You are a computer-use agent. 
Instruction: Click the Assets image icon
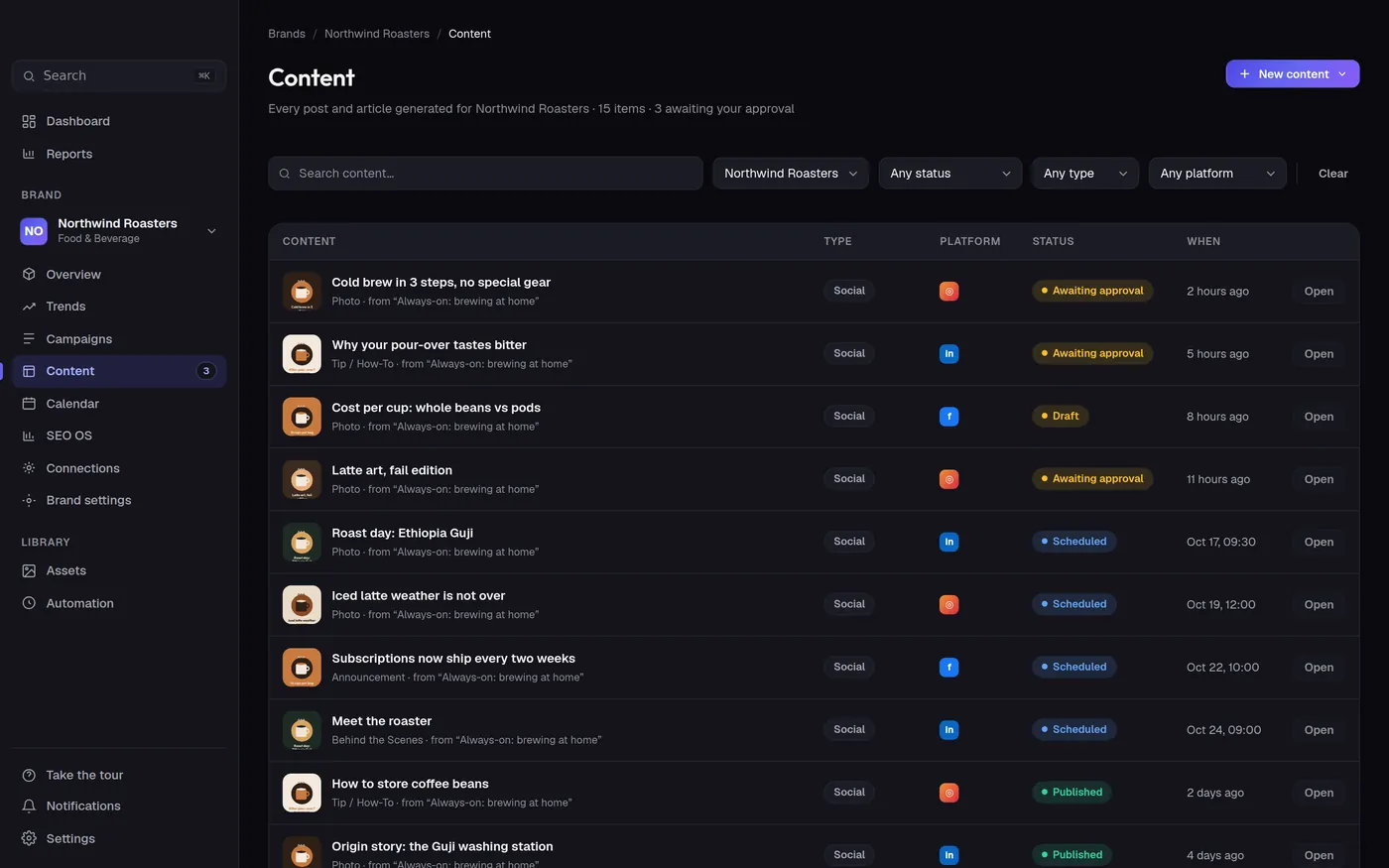pyautogui.click(x=29, y=570)
